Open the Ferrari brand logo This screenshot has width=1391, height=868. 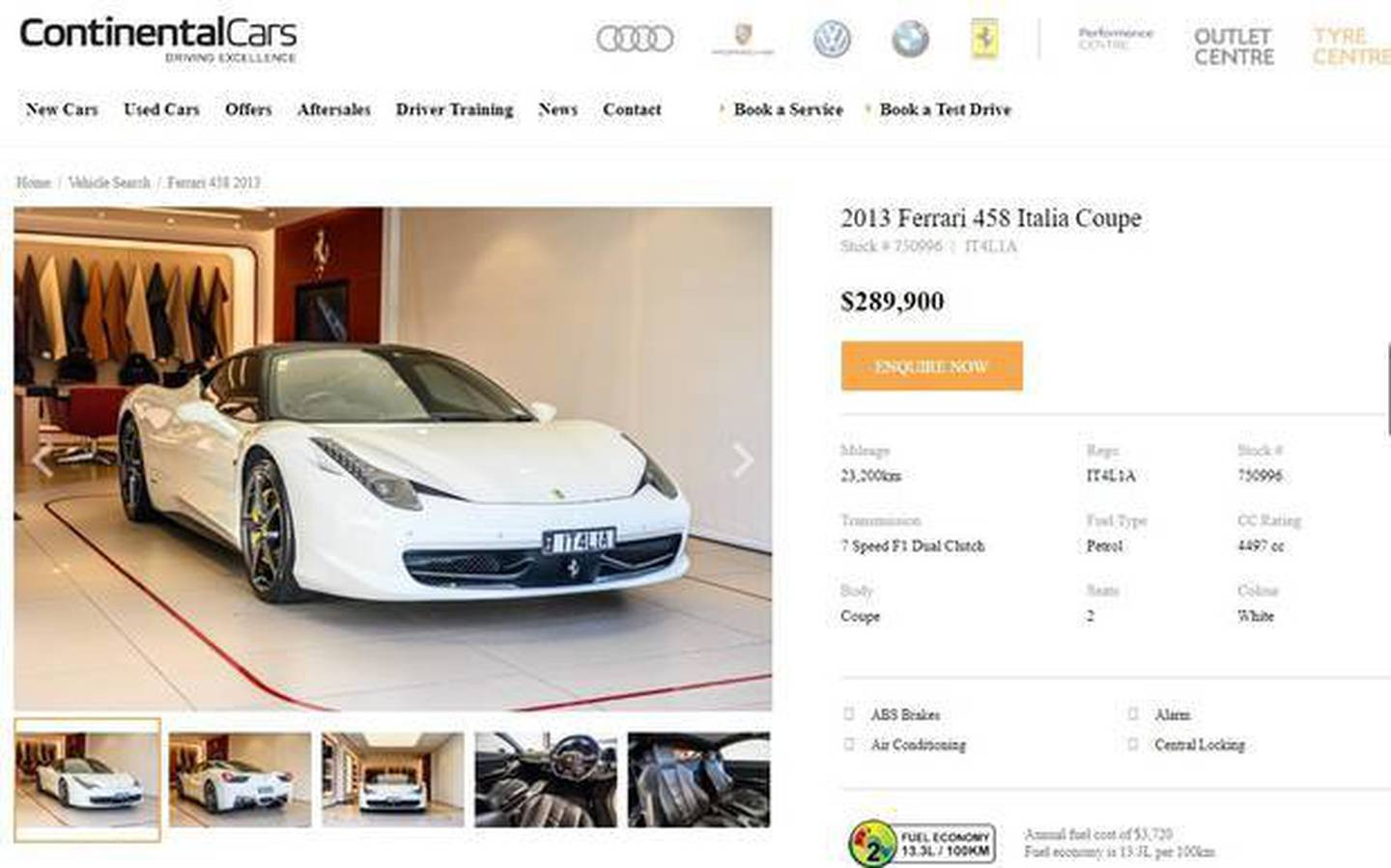pos(984,40)
